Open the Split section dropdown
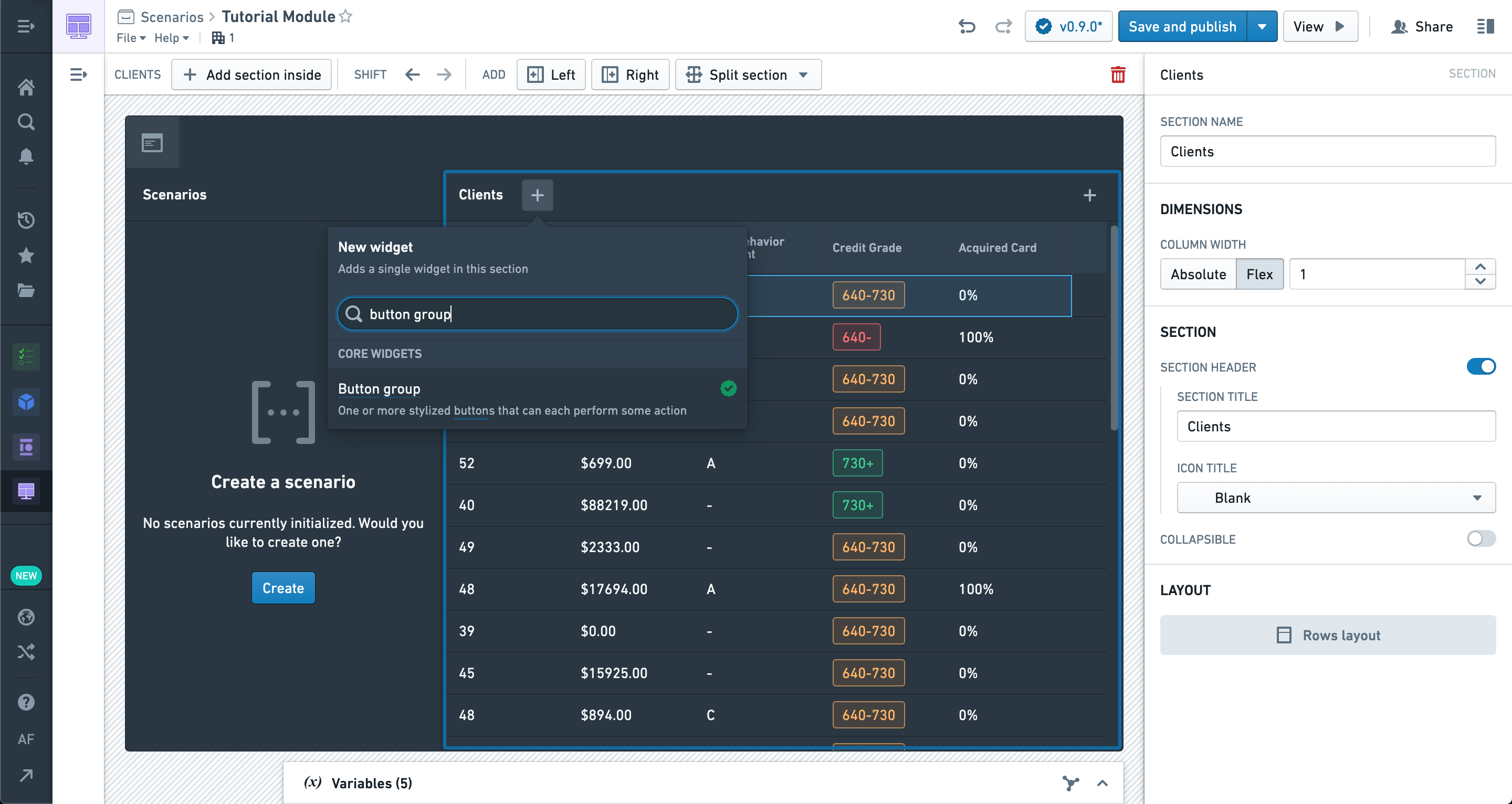1512x804 pixels. click(x=748, y=75)
